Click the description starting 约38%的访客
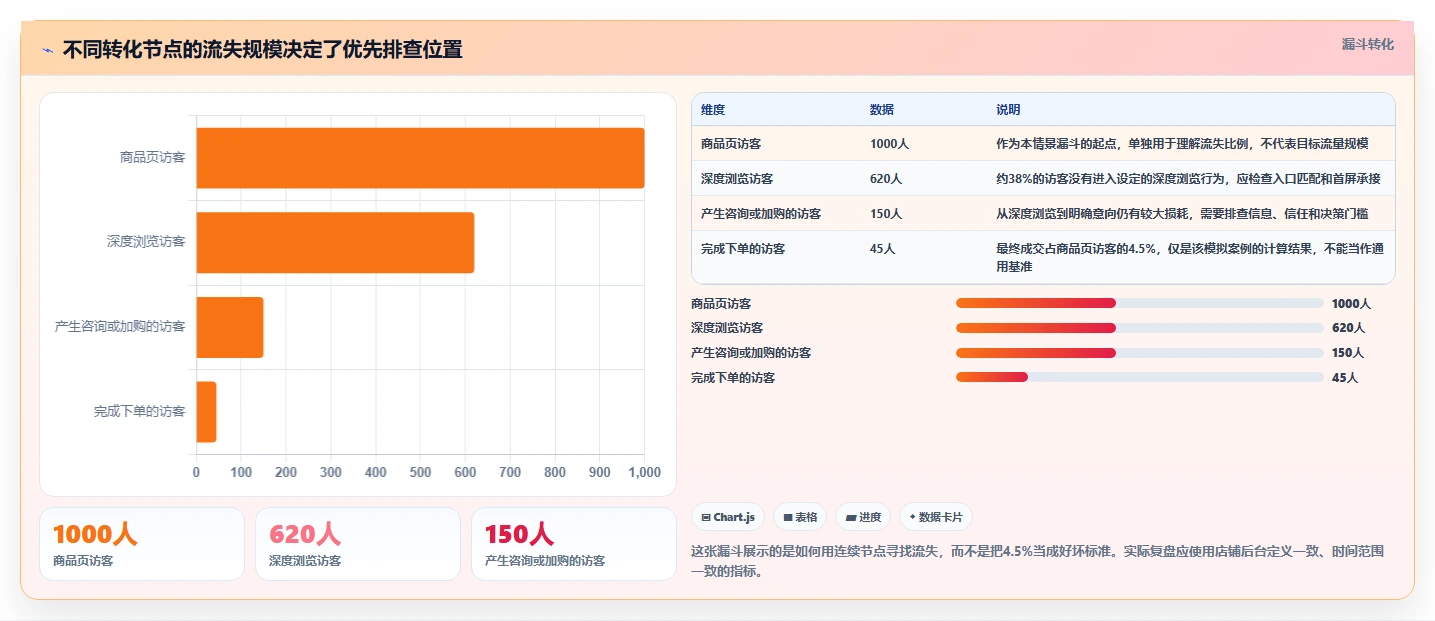 pos(1188,179)
